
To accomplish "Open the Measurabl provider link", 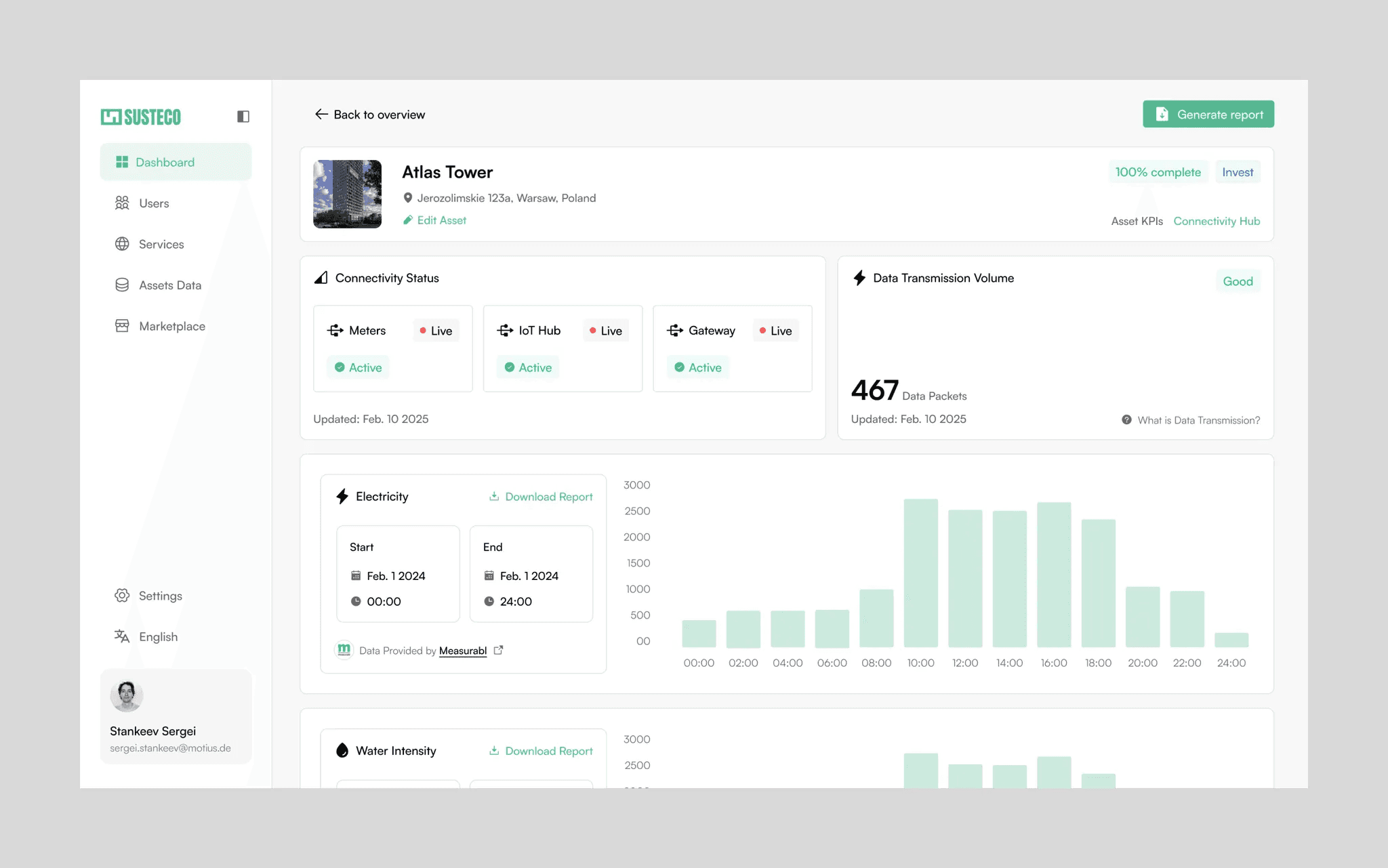I will [463, 650].
